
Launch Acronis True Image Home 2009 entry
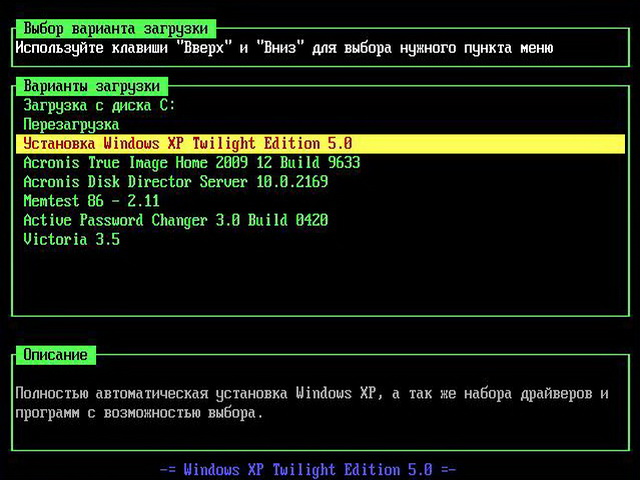pos(191,162)
